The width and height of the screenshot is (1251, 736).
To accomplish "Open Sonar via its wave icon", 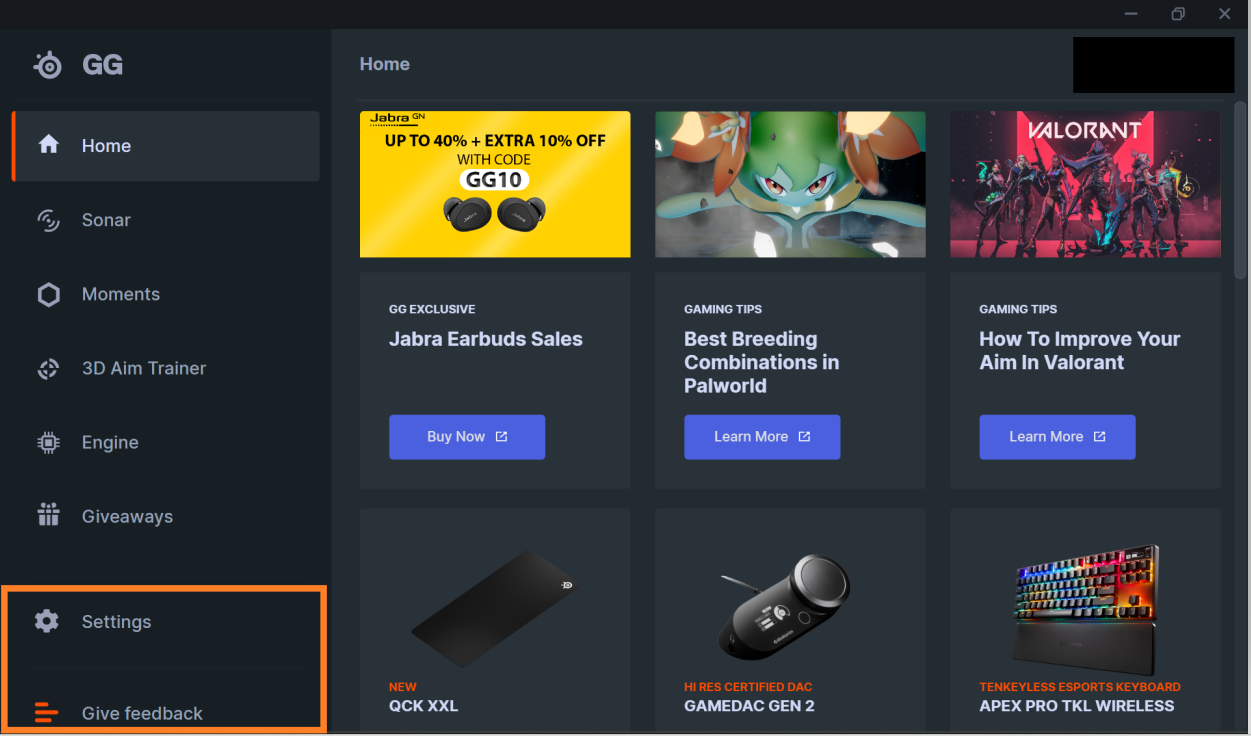I will click(48, 220).
